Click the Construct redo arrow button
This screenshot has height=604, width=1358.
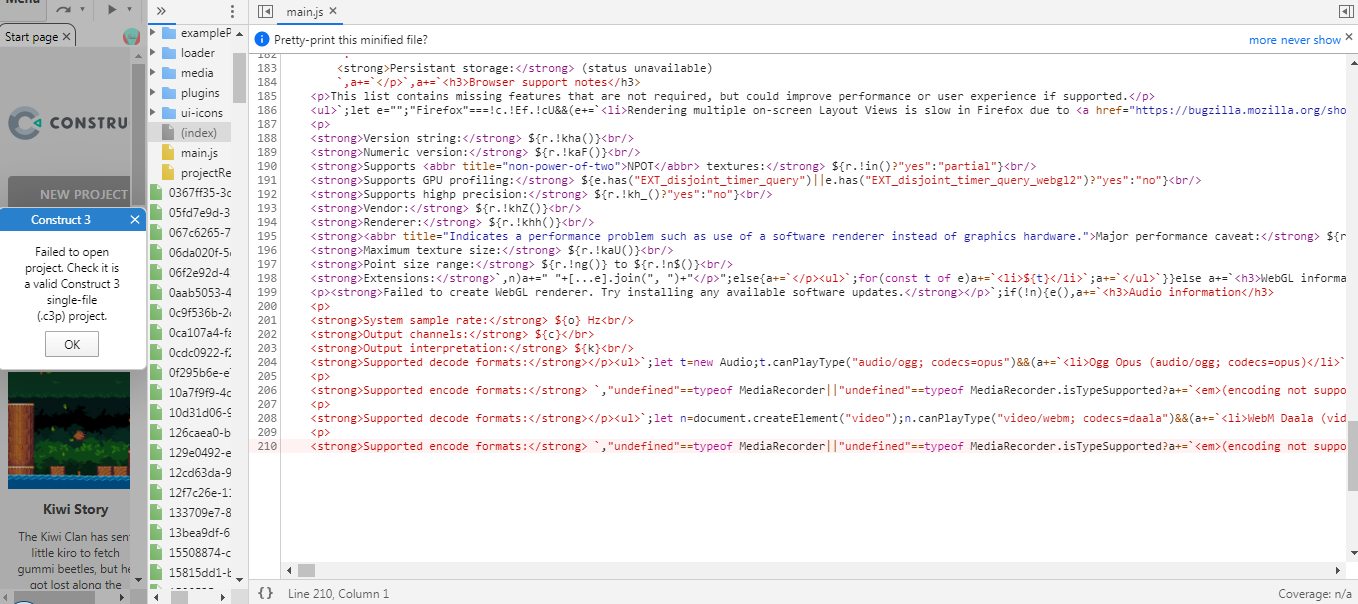(x=63, y=9)
